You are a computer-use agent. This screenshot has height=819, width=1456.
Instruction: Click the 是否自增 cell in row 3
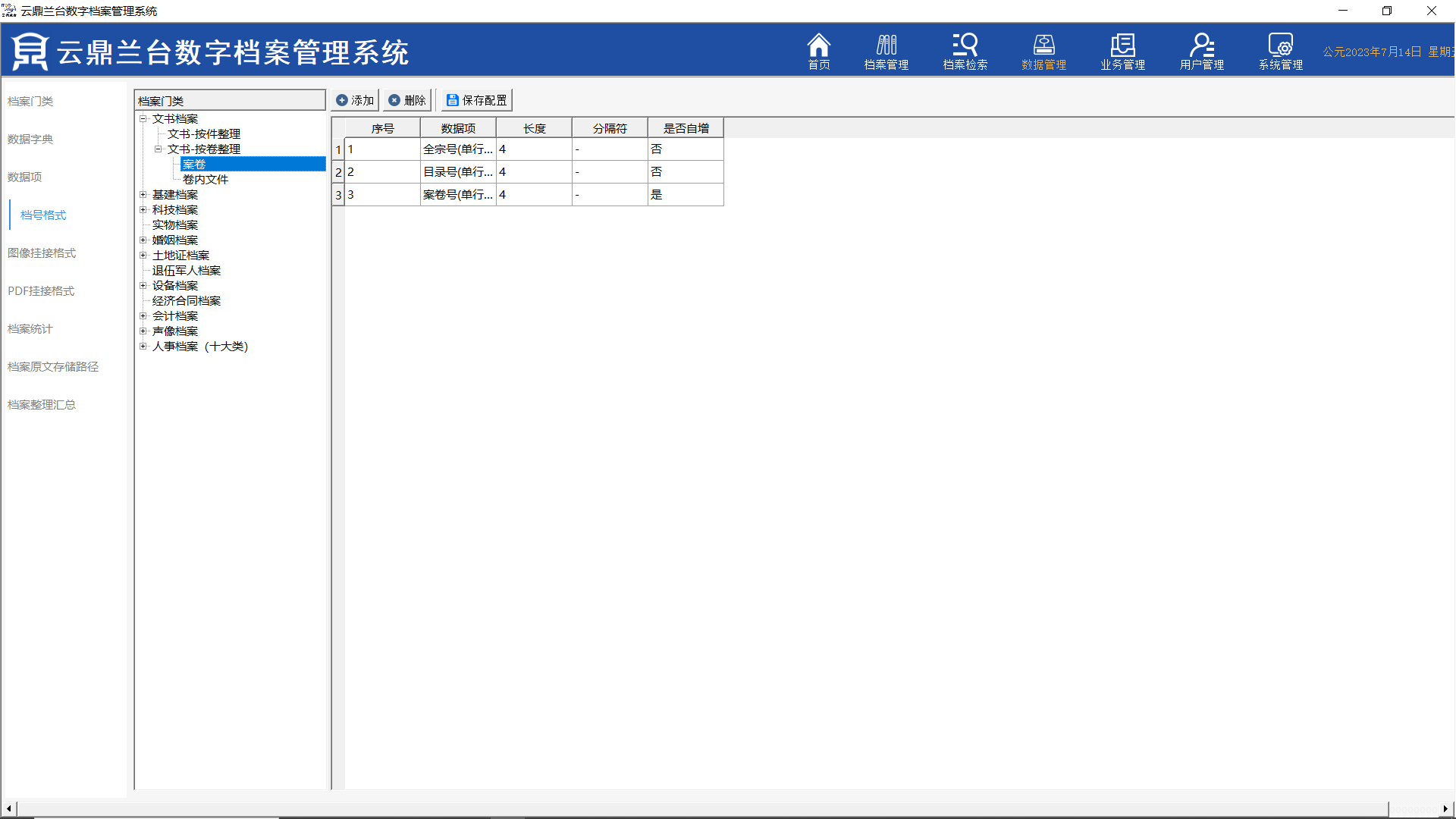click(685, 195)
